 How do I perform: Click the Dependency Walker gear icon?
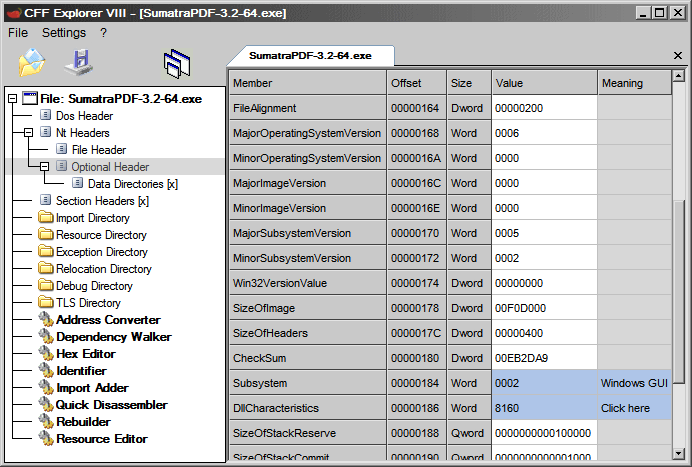(46, 336)
